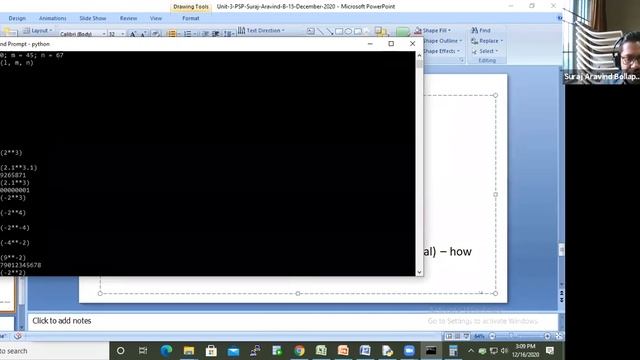Viewport: 640px width, 360px height.
Task: Toggle bulleted list formatting
Action: (173, 33)
